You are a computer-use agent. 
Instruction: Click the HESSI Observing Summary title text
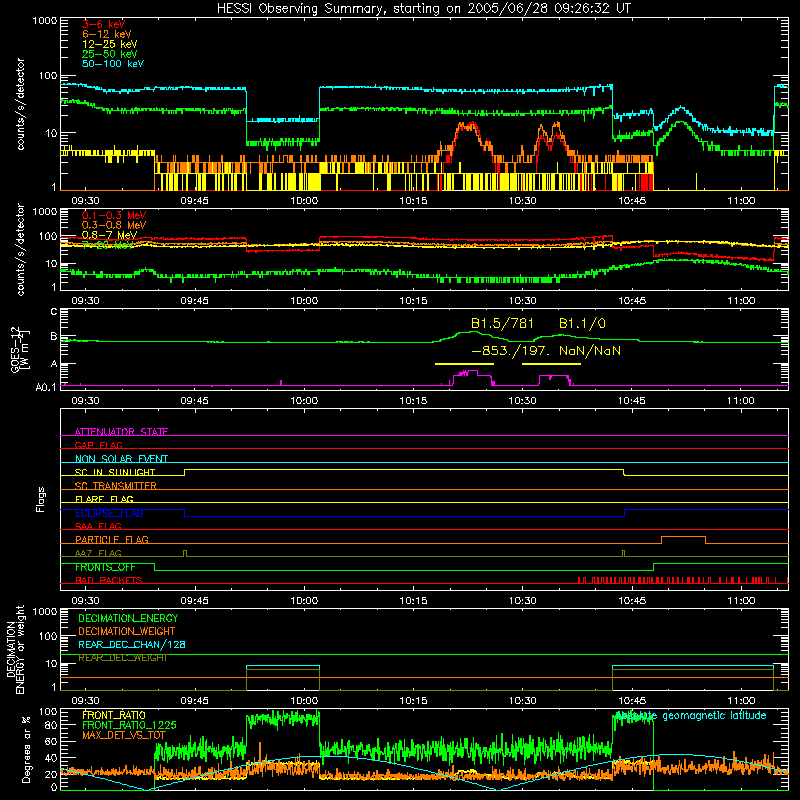(424, 9)
